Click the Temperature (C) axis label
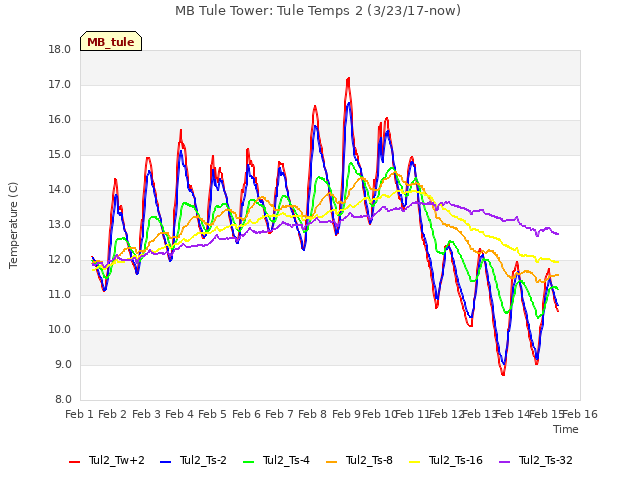This screenshot has width=640, height=480. tap(13, 225)
